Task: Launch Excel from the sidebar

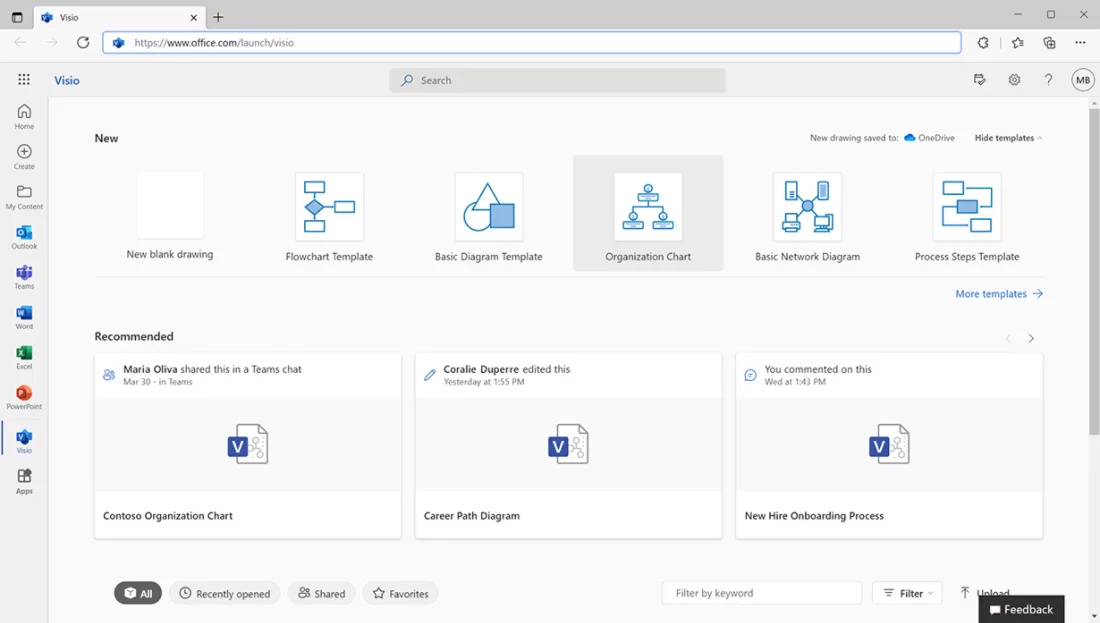Action: (x=24, y=357)
